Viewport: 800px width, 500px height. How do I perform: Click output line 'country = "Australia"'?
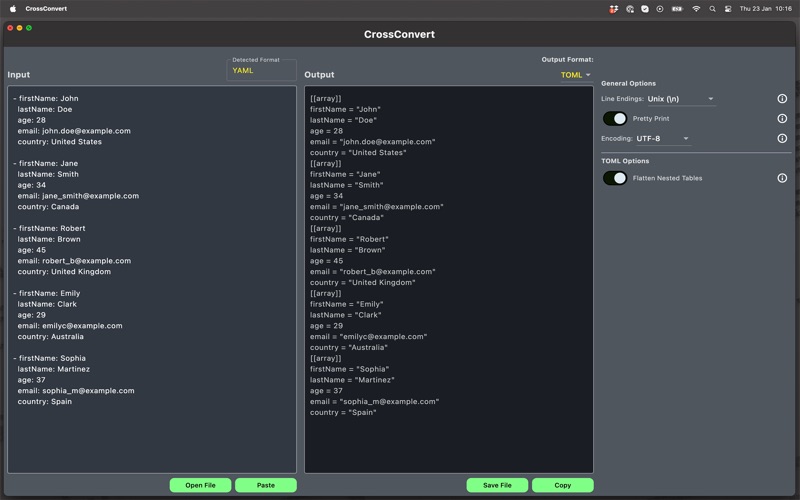[349, 347]
